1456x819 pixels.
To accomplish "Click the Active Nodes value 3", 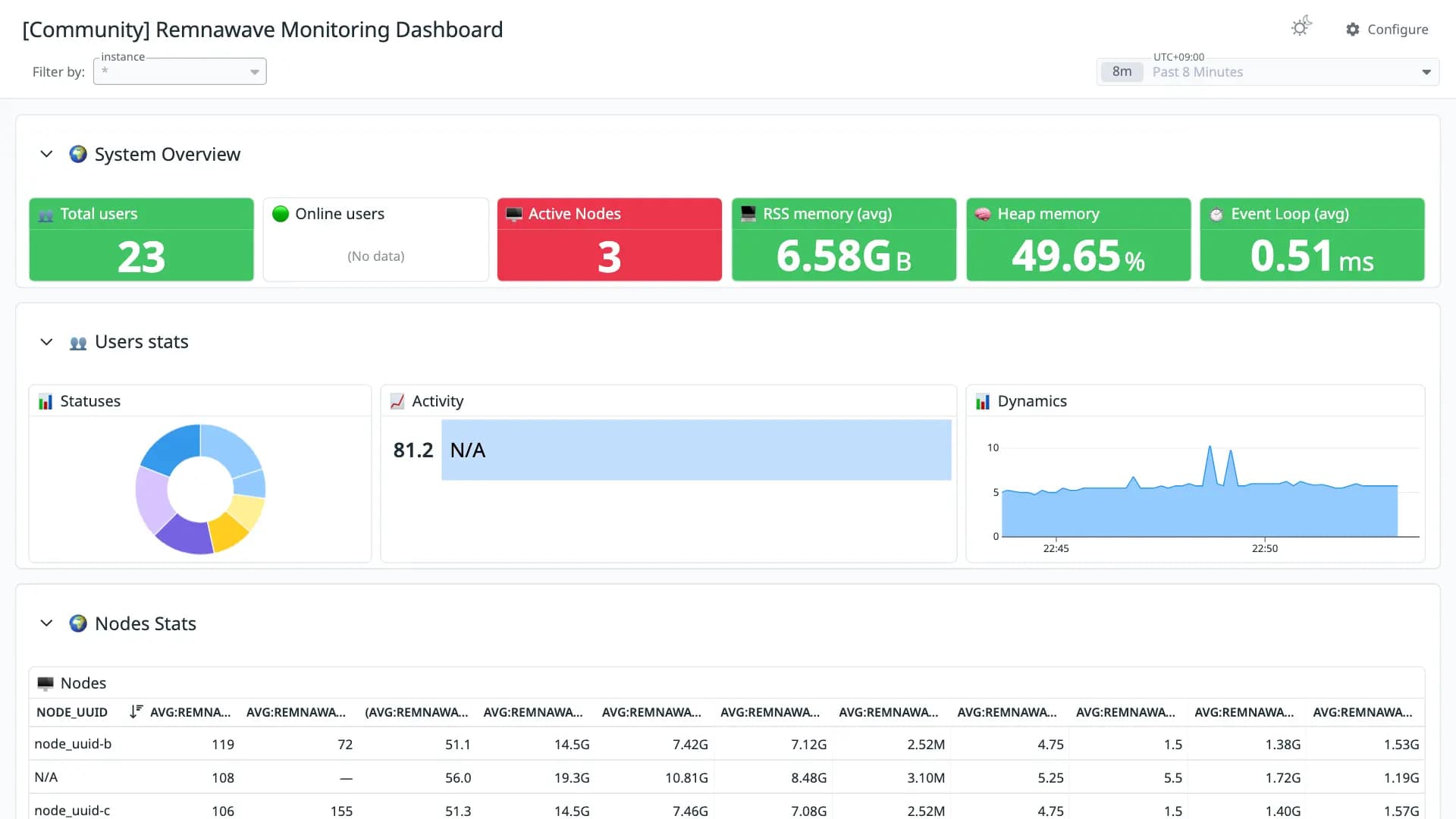I will (609, 257).
